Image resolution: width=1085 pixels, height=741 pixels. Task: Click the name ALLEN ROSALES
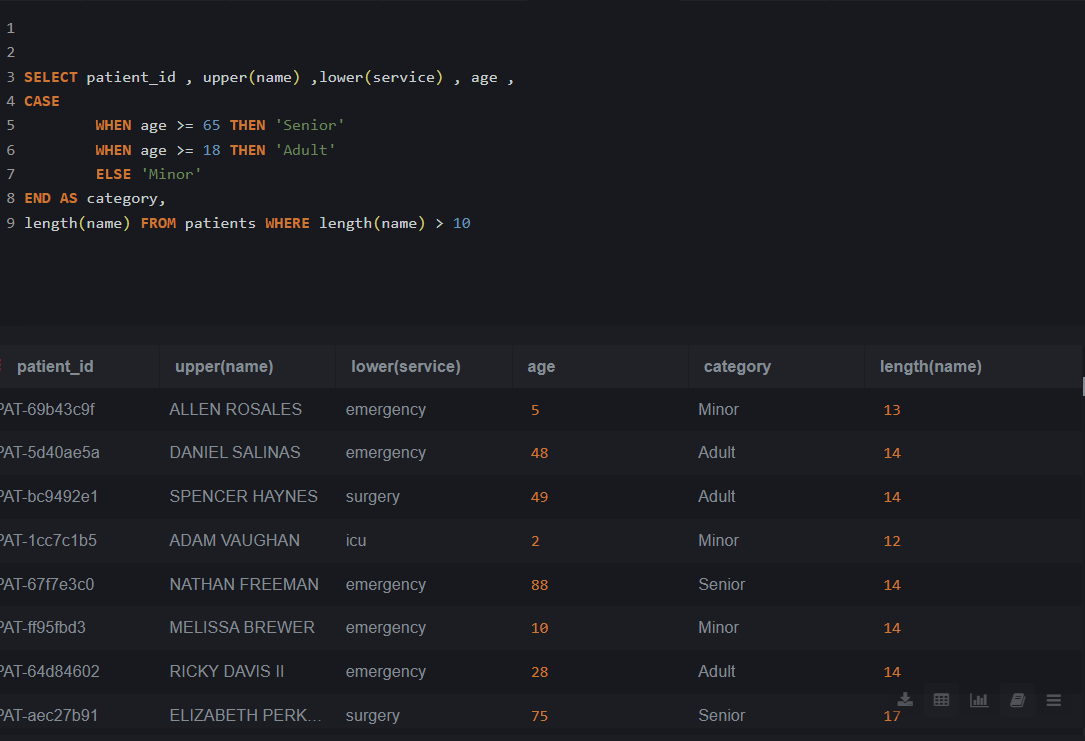[235, 410]
